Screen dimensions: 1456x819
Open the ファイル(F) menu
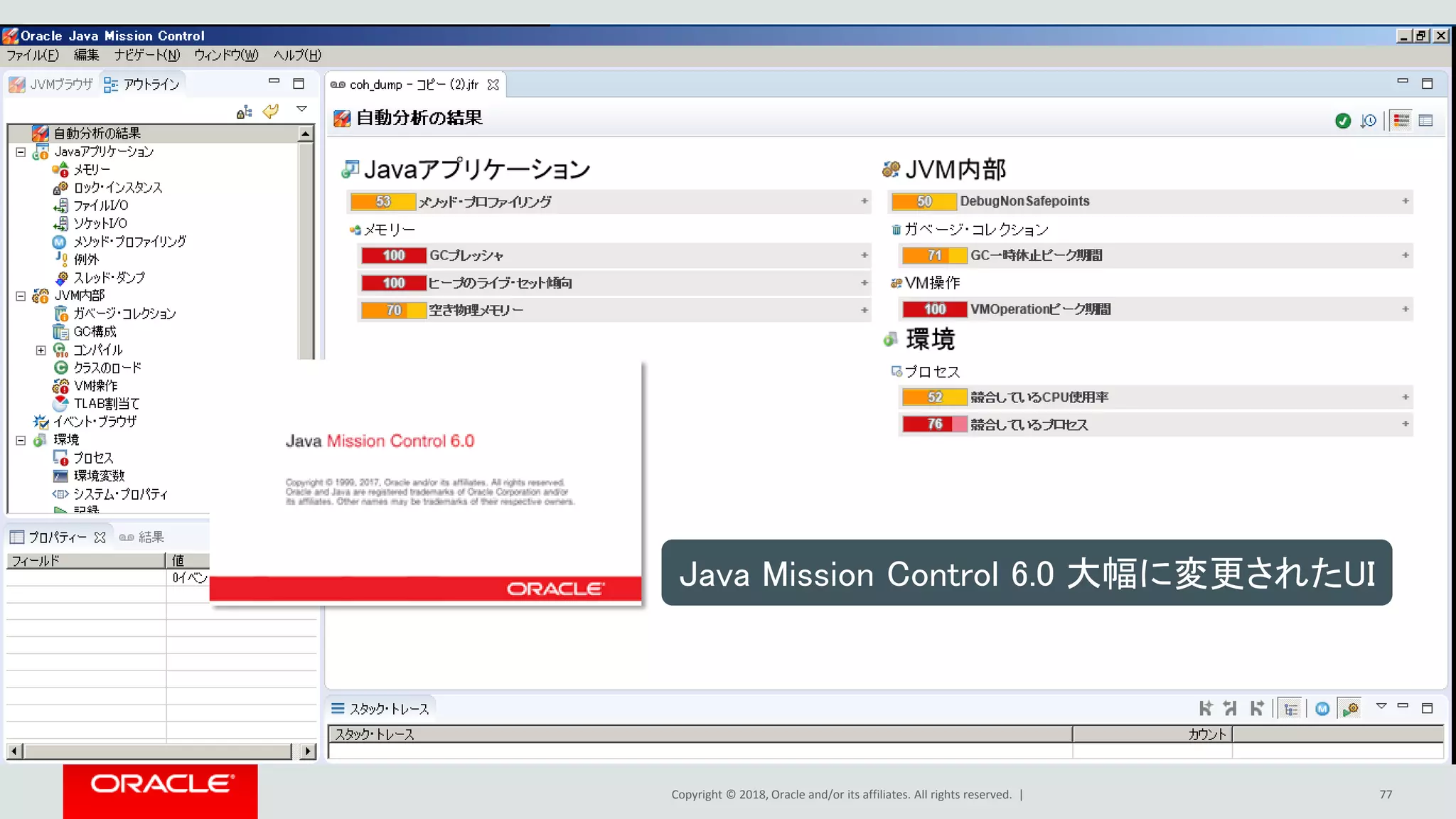(x=33, y=55)
